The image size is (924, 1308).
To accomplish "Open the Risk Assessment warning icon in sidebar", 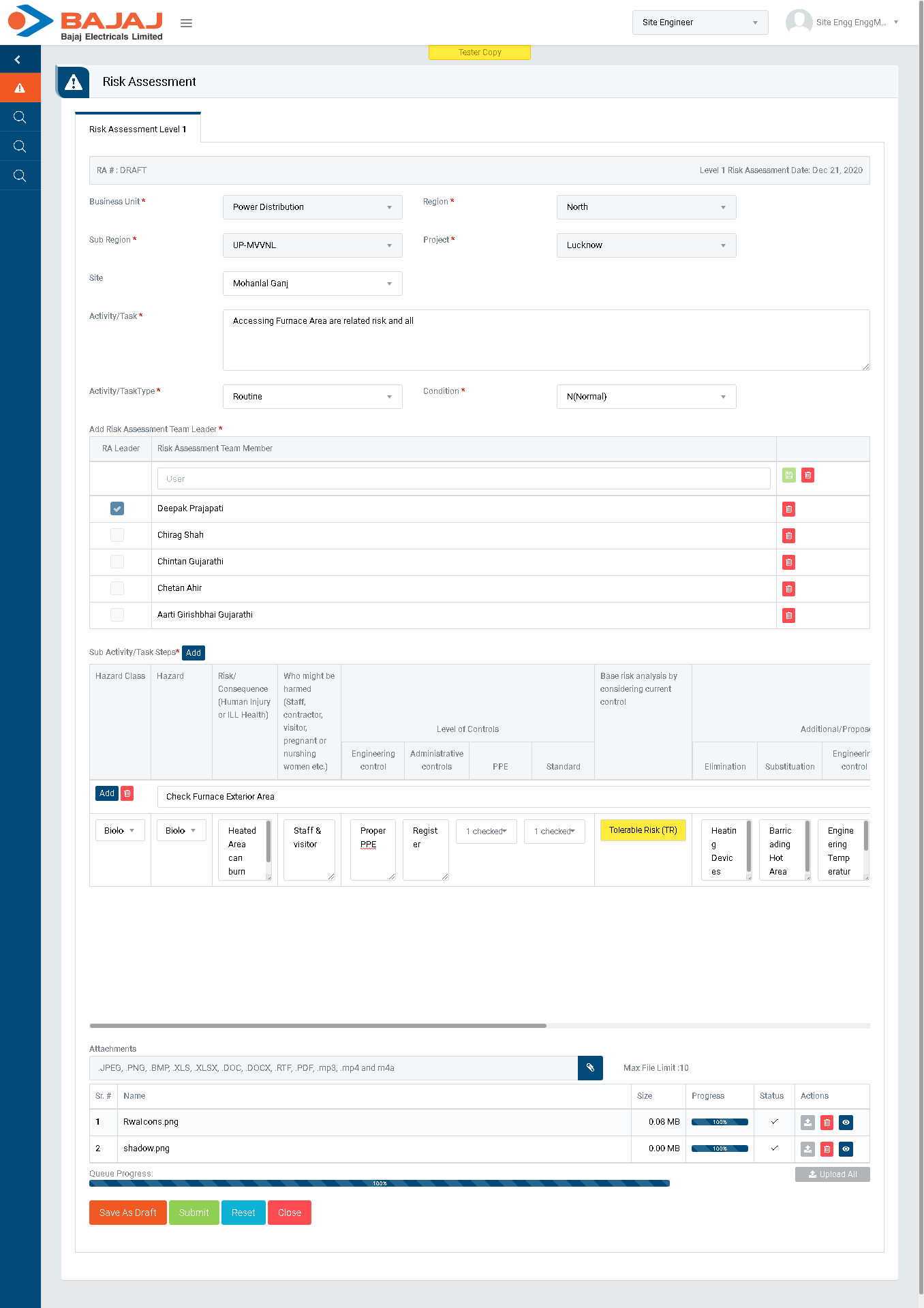I will 20,88.
